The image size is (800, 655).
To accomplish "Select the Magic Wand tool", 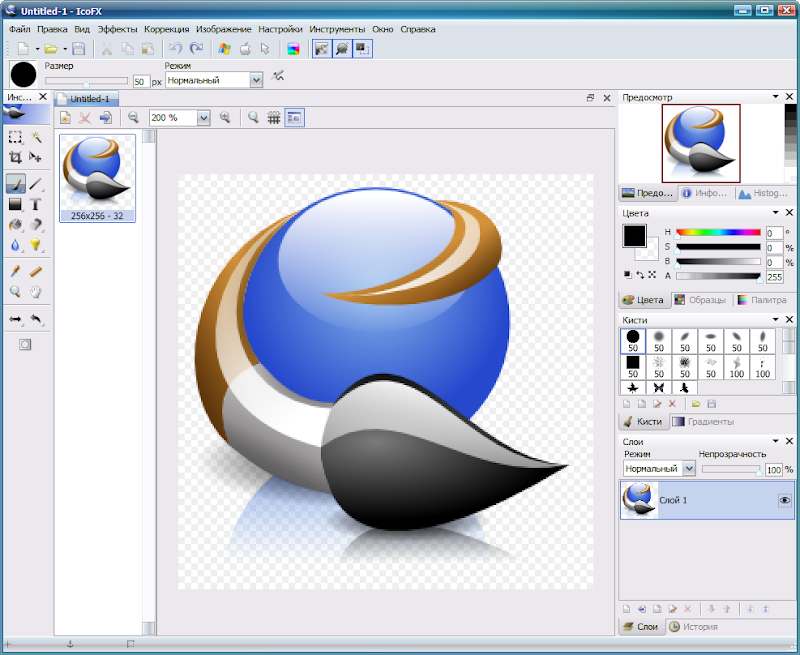I will point(36,137).
